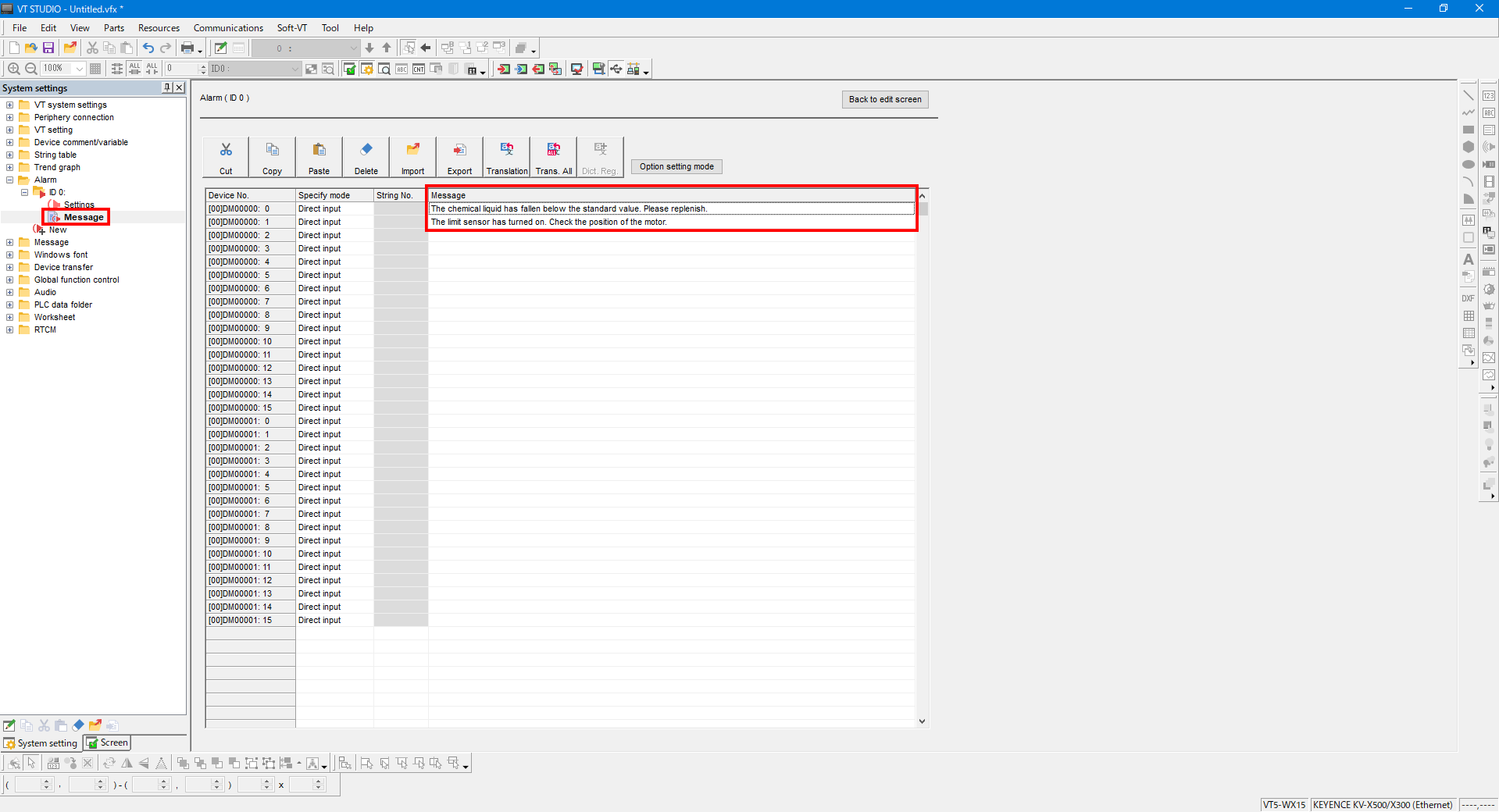The height and width of the screenshot is (812, 1499).
Task: Select the text tool 'A' in right toolbar
Action: 1468,259
